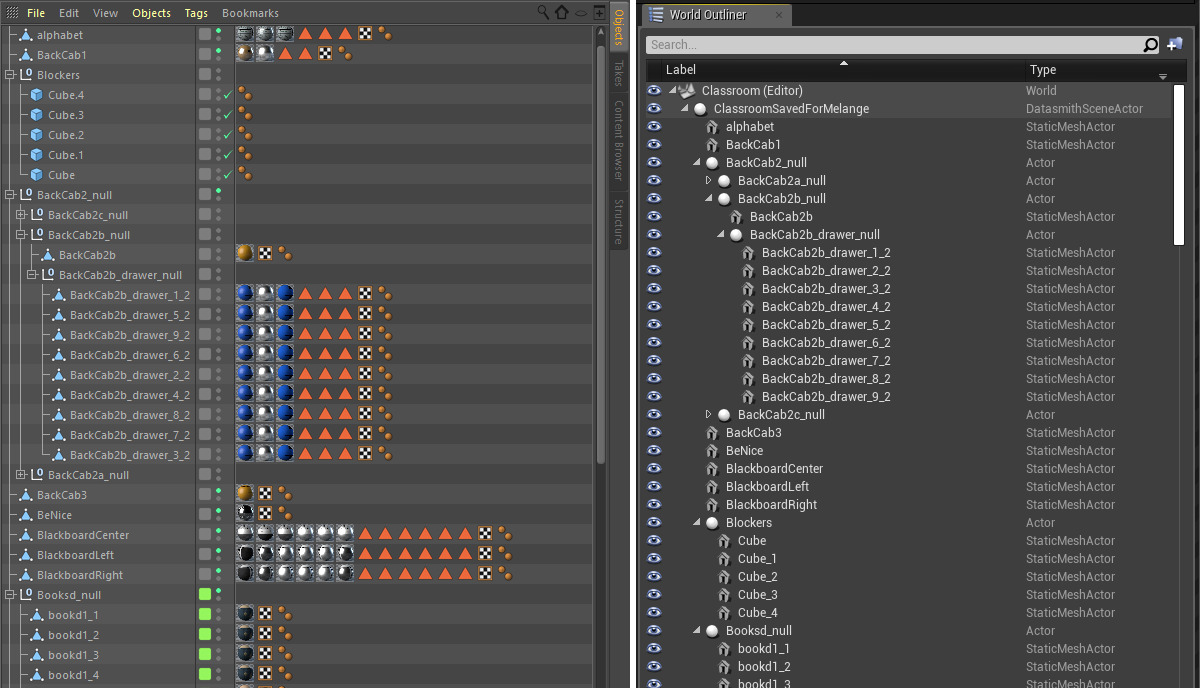Screen dimensions: 1200x688
Task: Open the Tags menu
Action: click(196, 13)
